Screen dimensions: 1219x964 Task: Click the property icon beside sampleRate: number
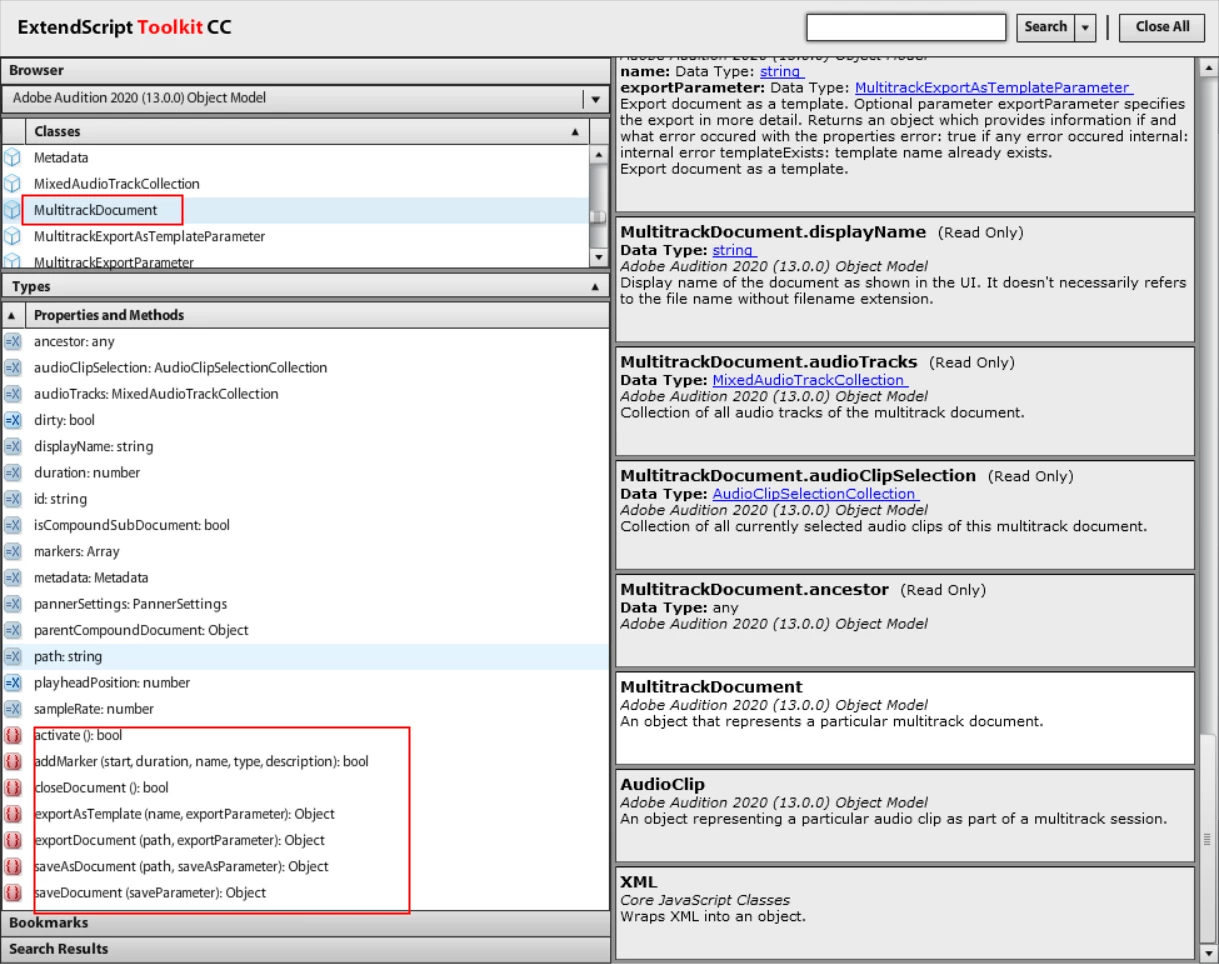(x=12, y=709)
